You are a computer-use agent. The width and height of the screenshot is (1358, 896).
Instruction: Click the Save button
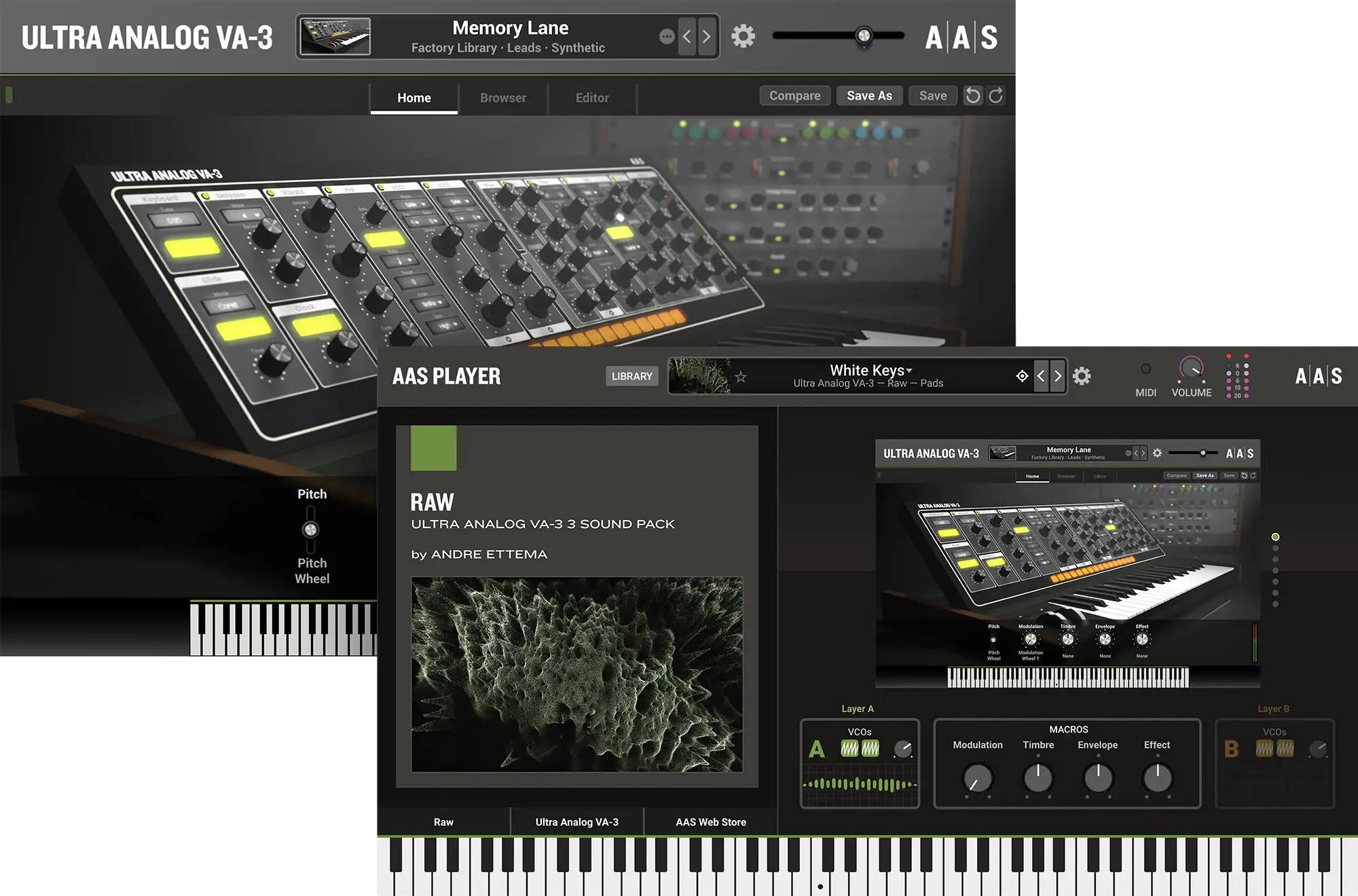(x=933, y=96)
